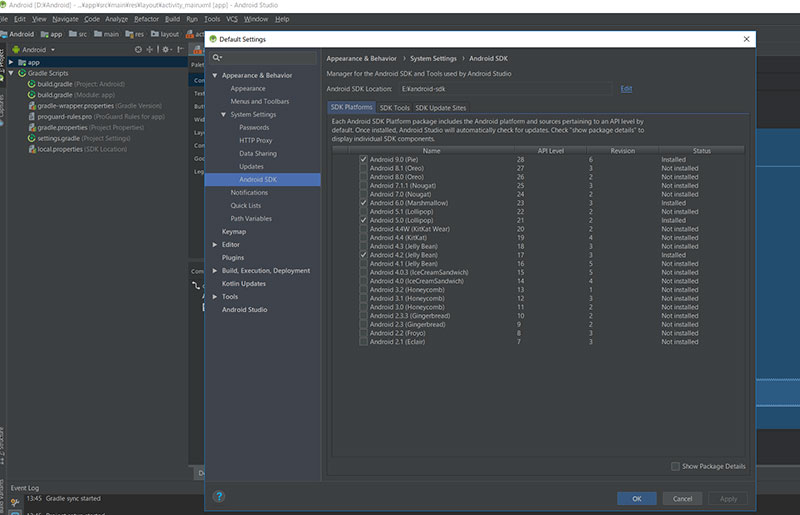Click the Edit link for SDK location
This screenshot has width=800, height=515.
click(626, 89)
